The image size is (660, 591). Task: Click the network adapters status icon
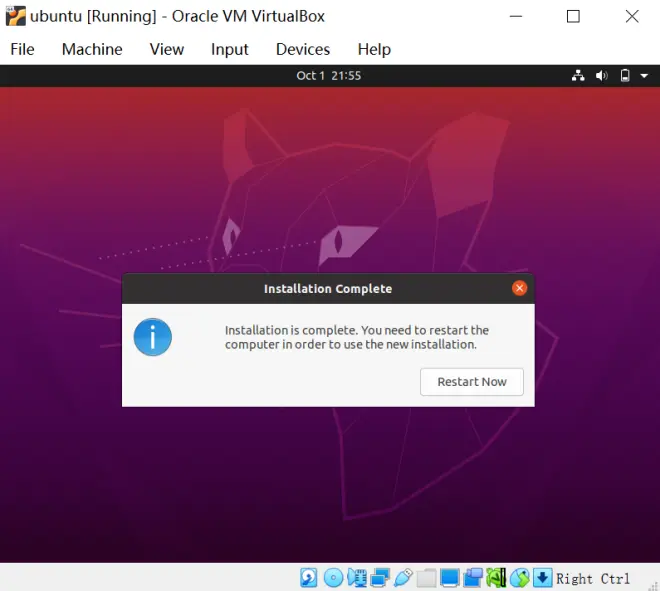(x=380, y=578)
